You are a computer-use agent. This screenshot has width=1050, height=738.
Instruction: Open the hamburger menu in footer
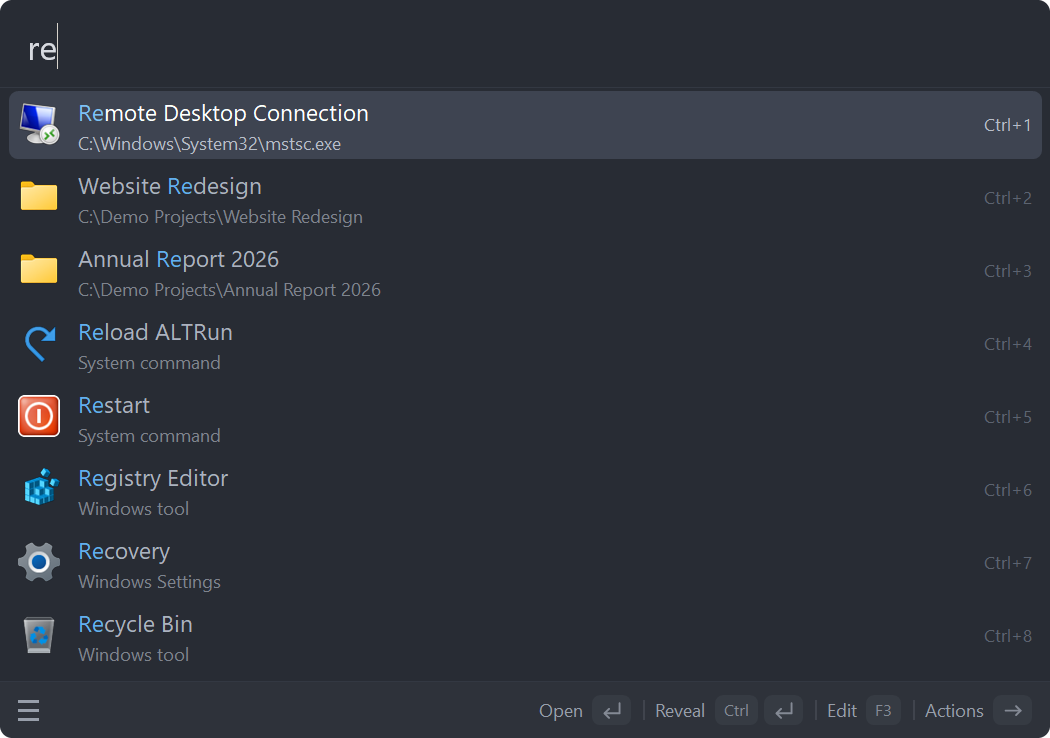pos(28,711)
